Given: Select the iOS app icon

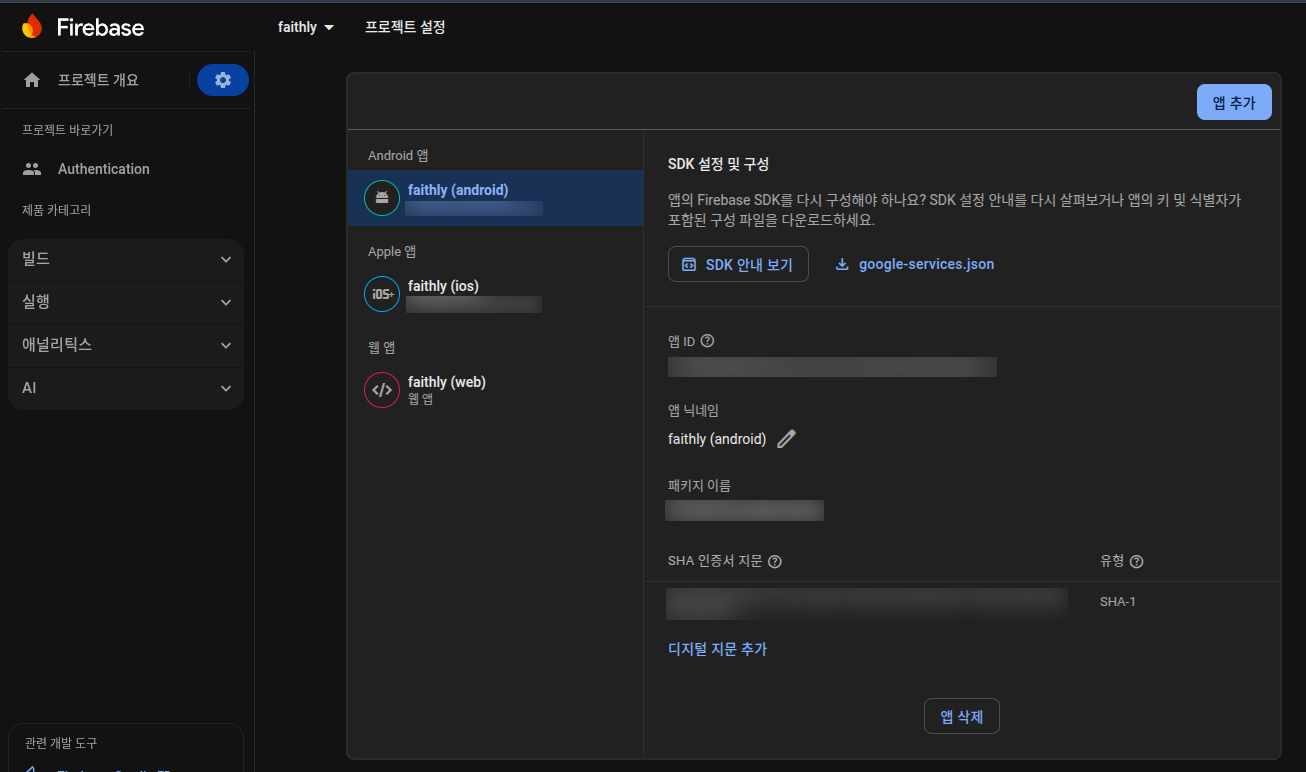Looking at the screenshot, I should (382, 294).
